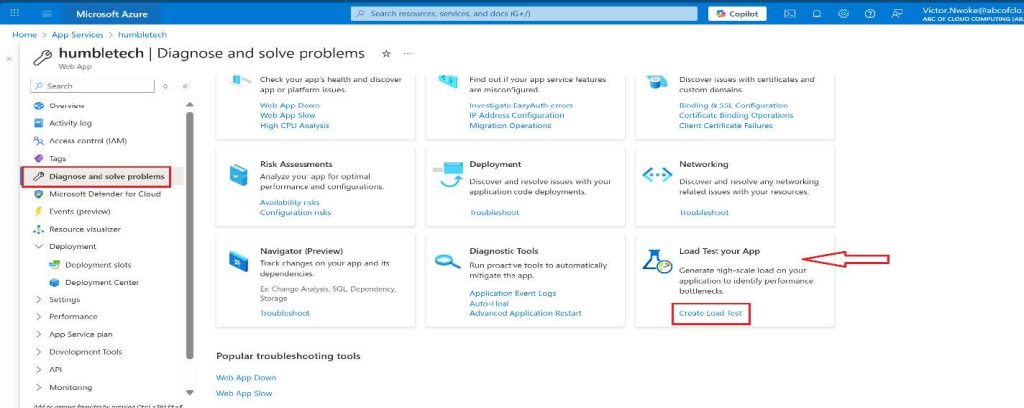Open portal settings gear icon
Screen dimensions: 1024x408
843,14
